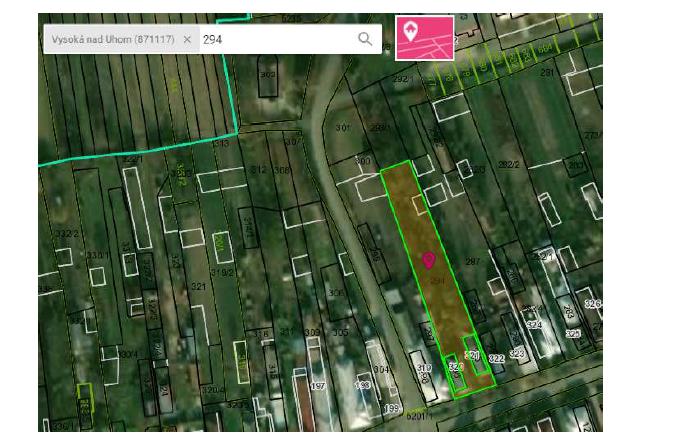Open the pink map layers button
Image resolution: width=690 pixels, height=441 pixels.
pyautogui.click(x=424, y=38)
